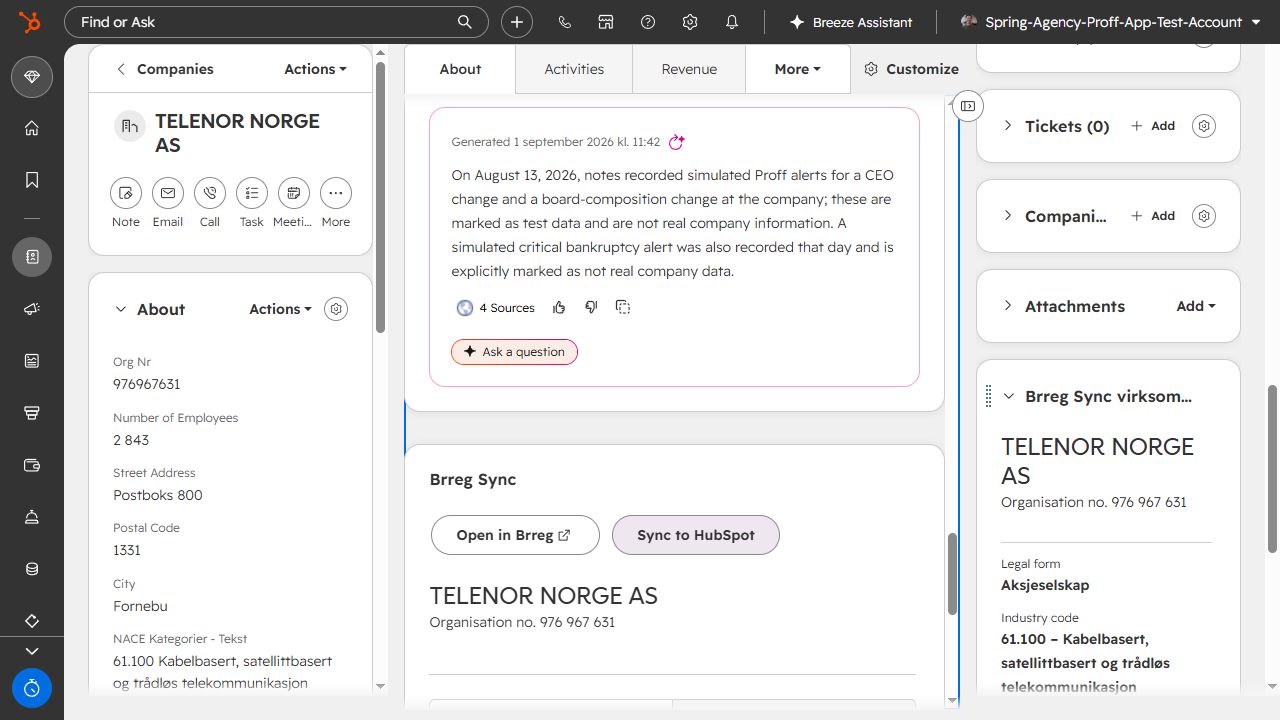Click Customize
This screenshot has height=720, width=1280.
(x=911, y=69)
